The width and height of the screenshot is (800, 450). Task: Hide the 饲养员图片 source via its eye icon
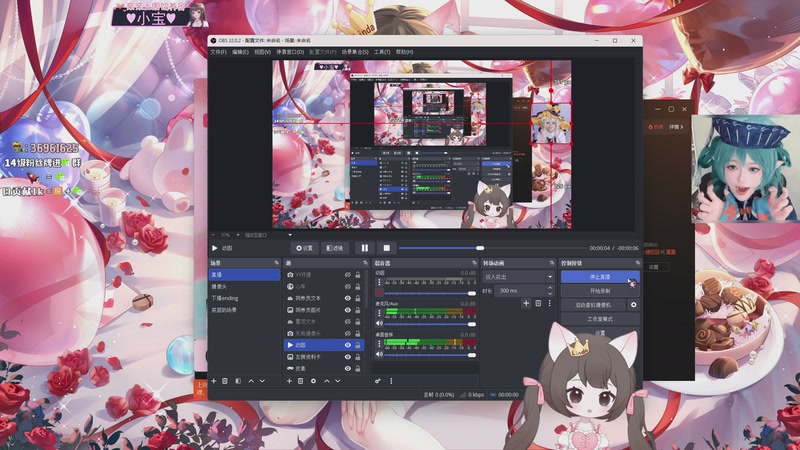point(347,310)
